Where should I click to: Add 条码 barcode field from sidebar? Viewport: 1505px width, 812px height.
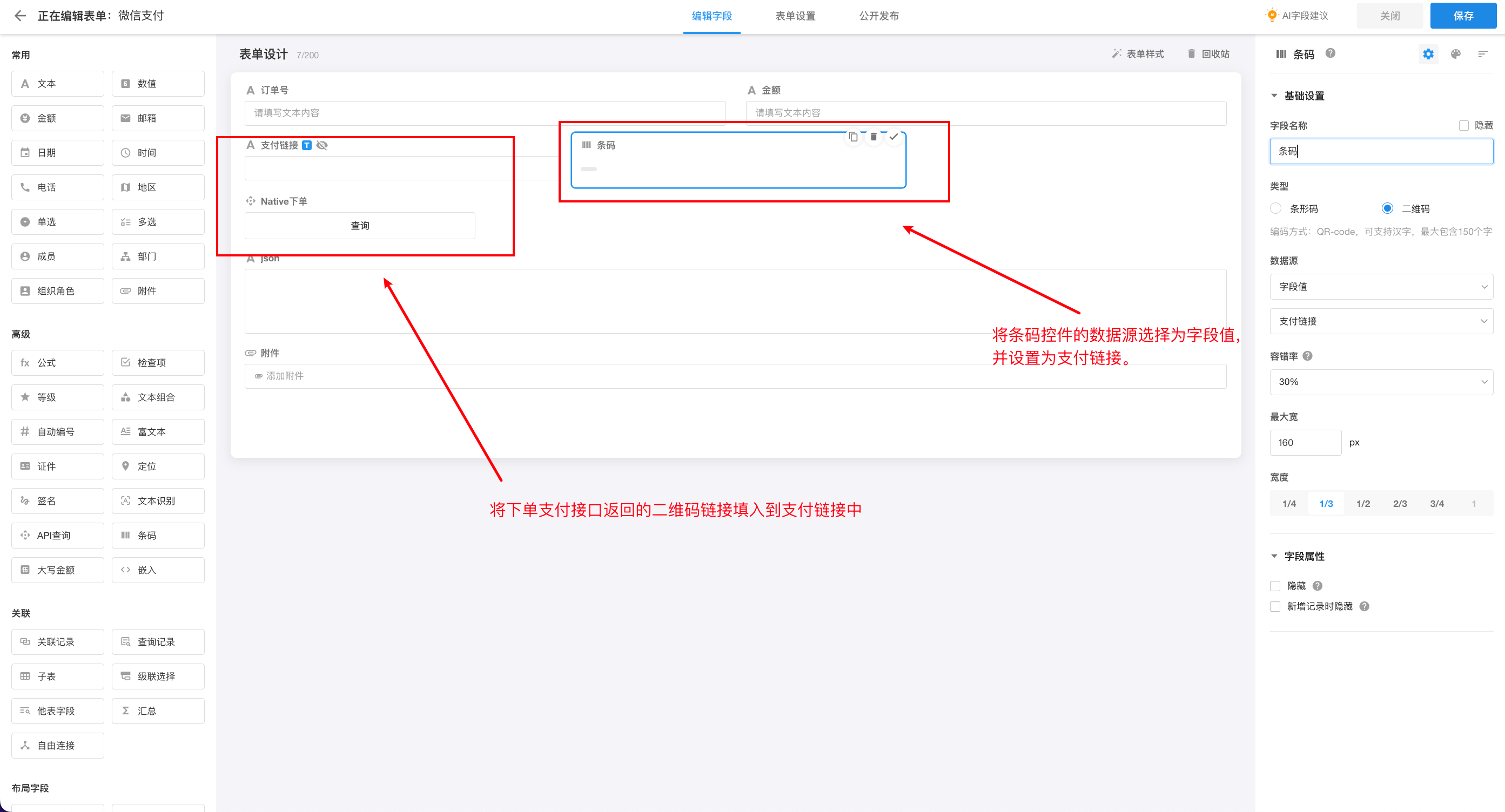(158, 535)
